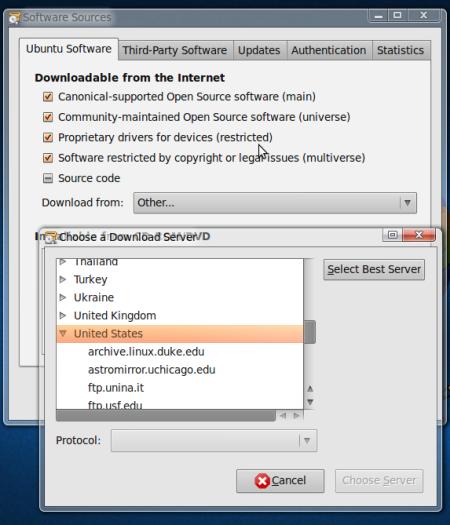Click the red X icon on Cancel
Image resolution: width=450 pixels, height=525 pixels.
coord(262,481)
